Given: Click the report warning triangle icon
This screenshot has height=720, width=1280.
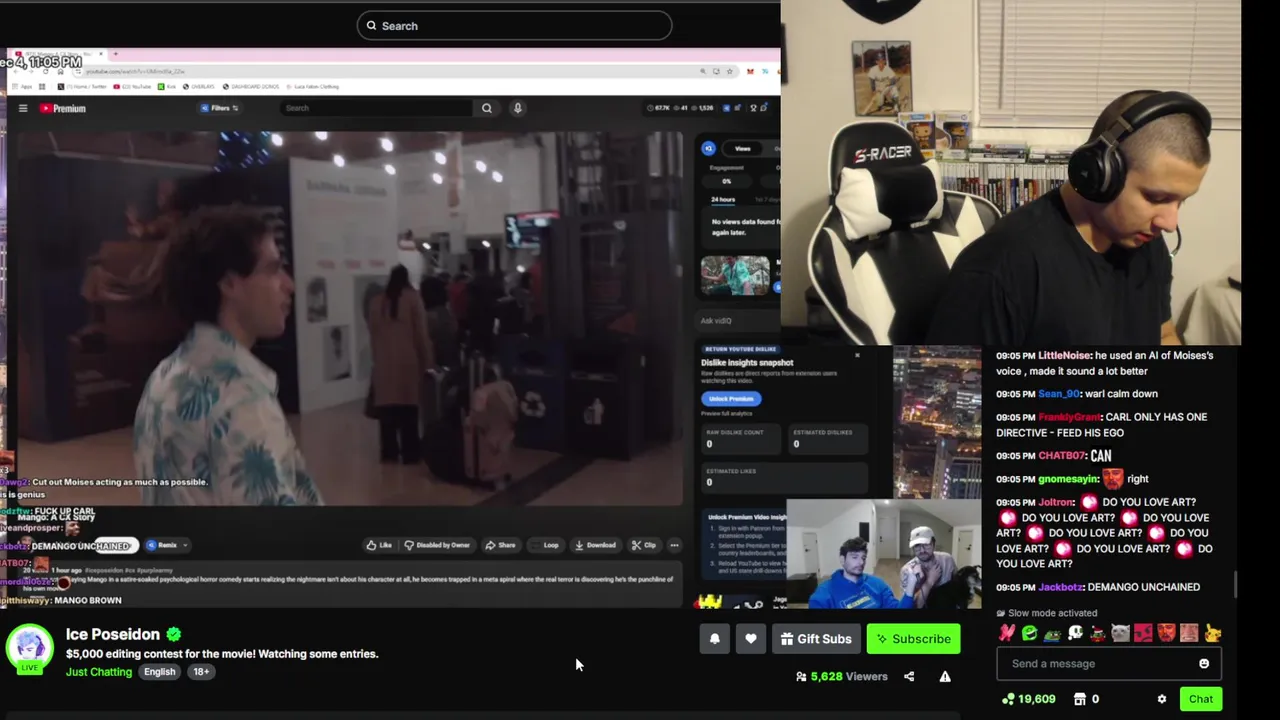Looking at the screenshot, I should coord(945,677).
